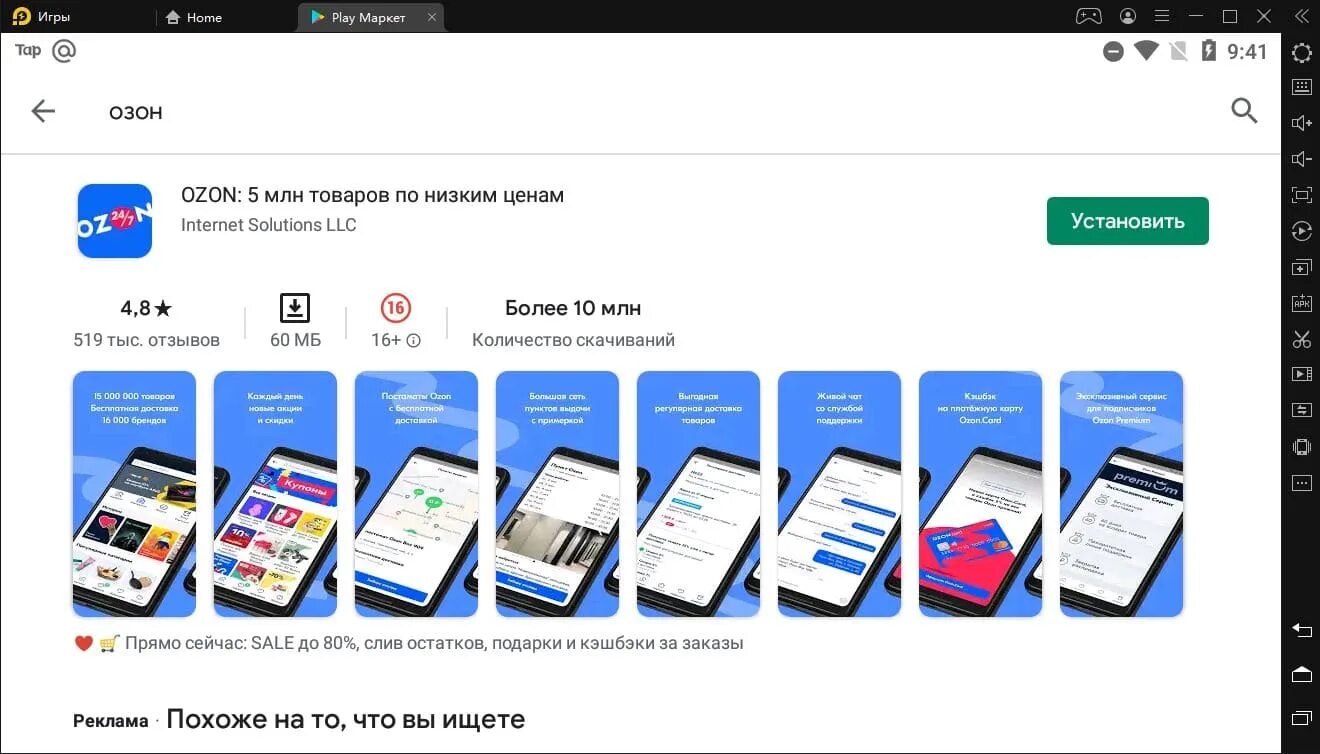Click the age rating info icon

coord(413,340)
